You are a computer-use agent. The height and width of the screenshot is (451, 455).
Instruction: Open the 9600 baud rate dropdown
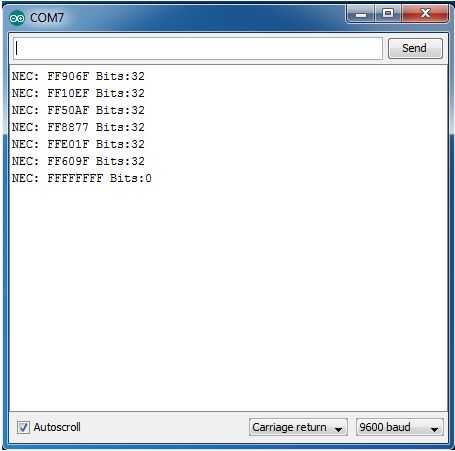[x=400, y=427]
